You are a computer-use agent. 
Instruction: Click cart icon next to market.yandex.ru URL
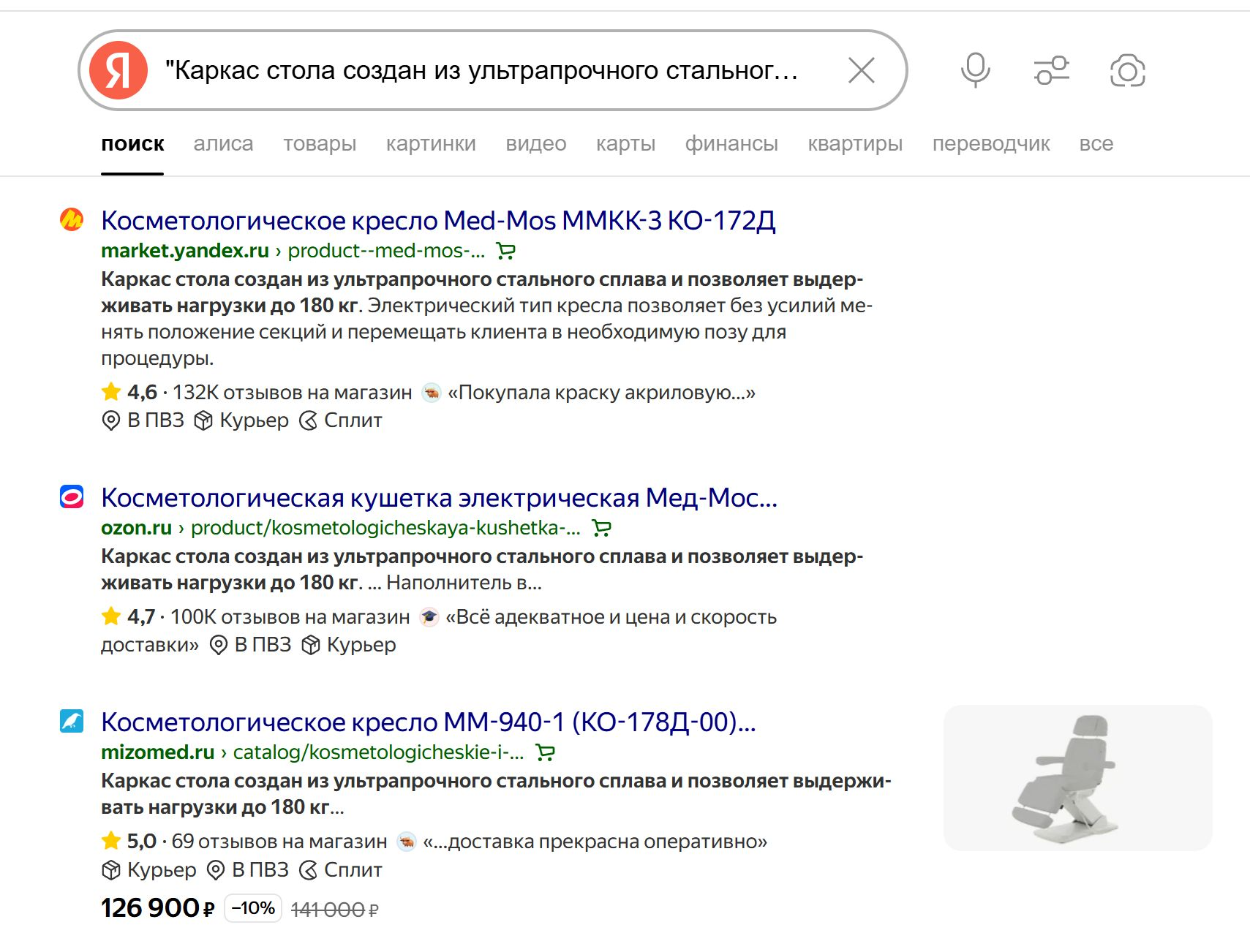tap(507, 251)
